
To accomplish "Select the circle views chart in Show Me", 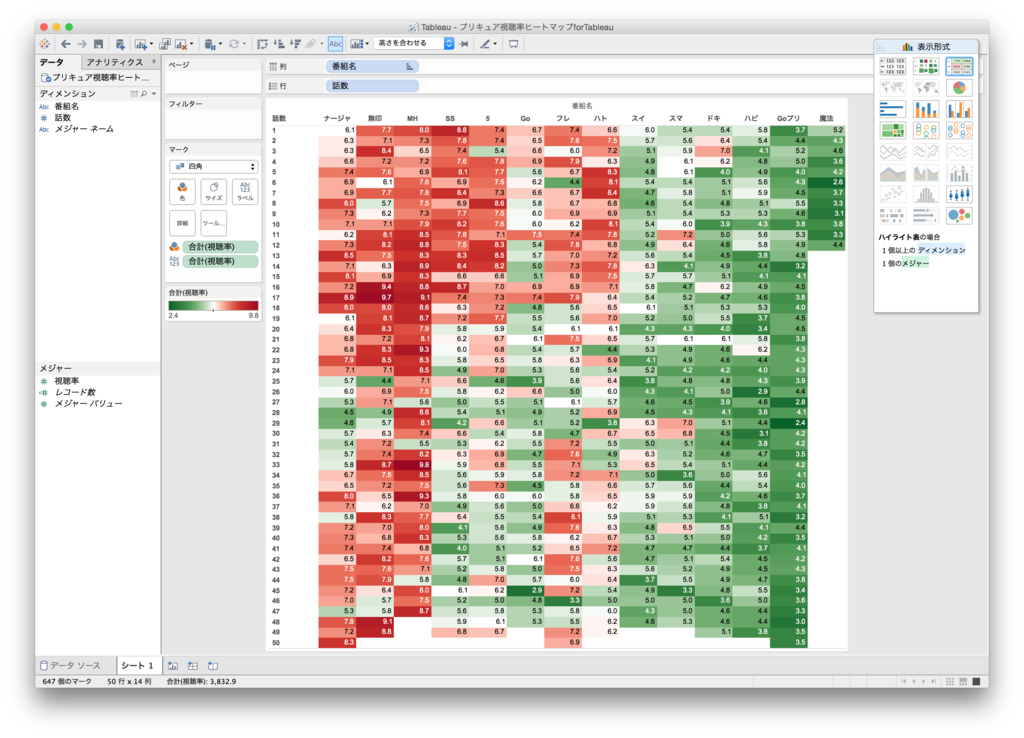I will pos(925,131).
